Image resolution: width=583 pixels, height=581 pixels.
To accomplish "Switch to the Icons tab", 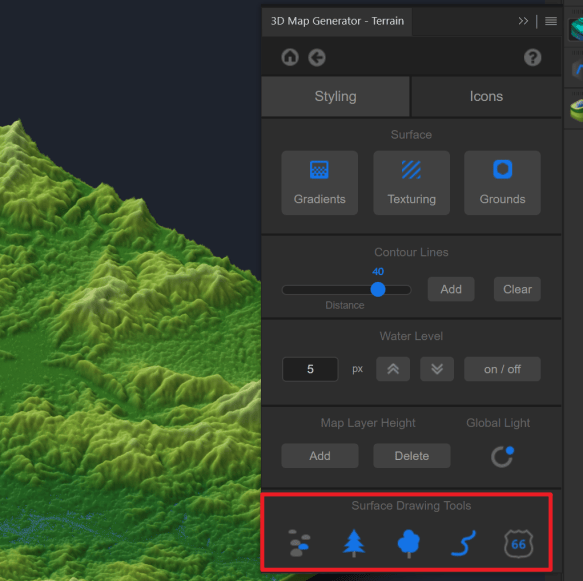I will click(x=486, y=96).
